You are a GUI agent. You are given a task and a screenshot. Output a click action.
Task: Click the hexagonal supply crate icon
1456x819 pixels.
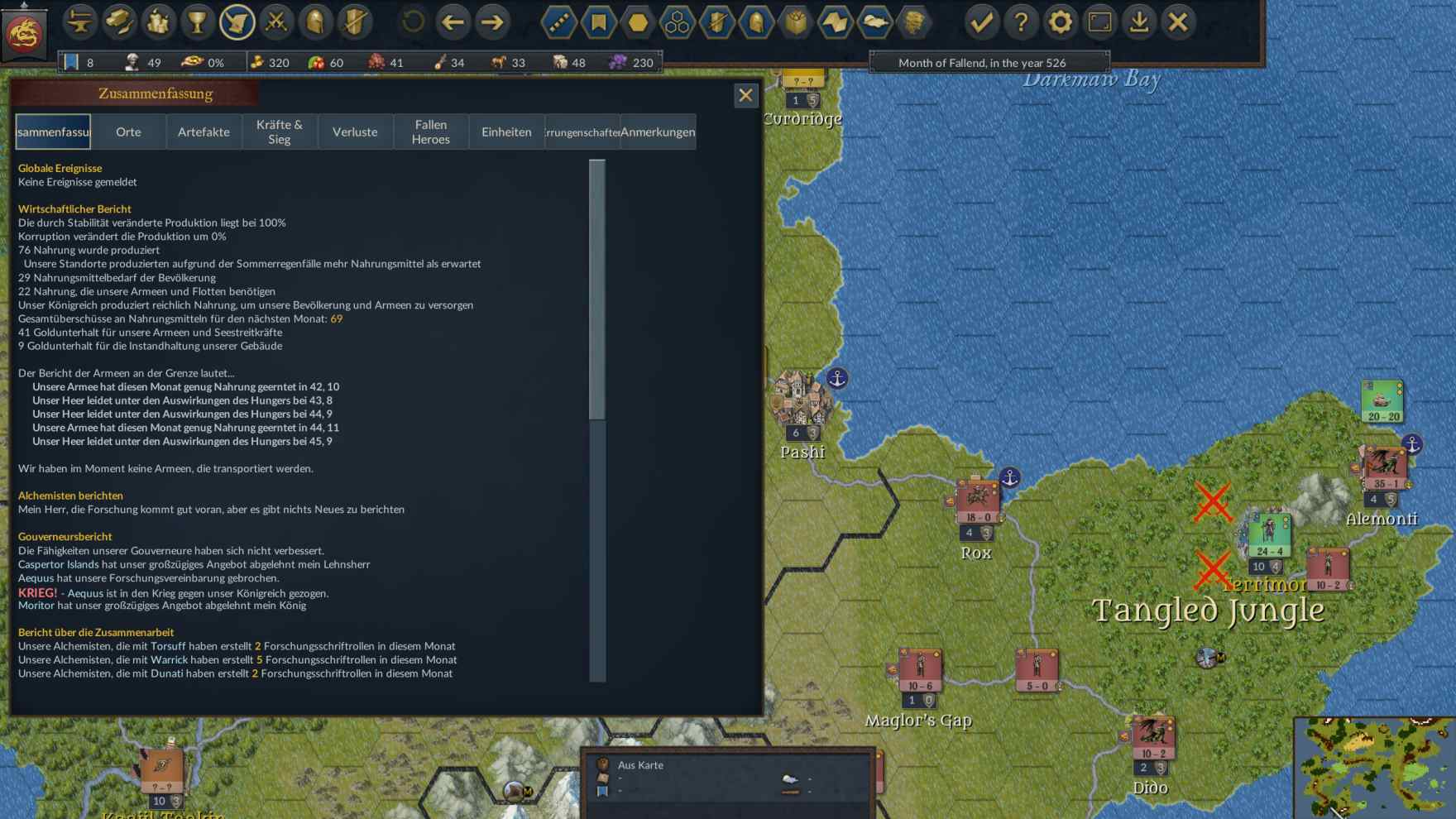[796, 22]
